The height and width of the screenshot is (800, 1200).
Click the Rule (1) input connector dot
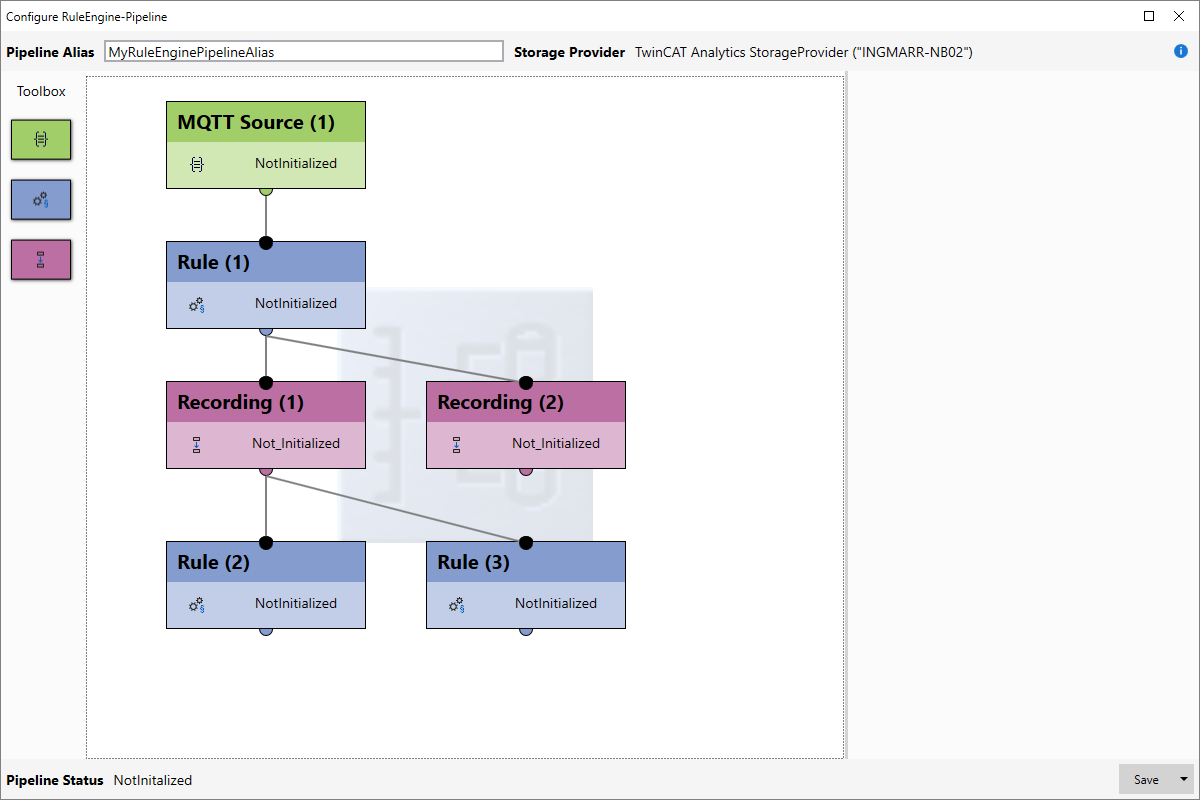click(266, 242)
